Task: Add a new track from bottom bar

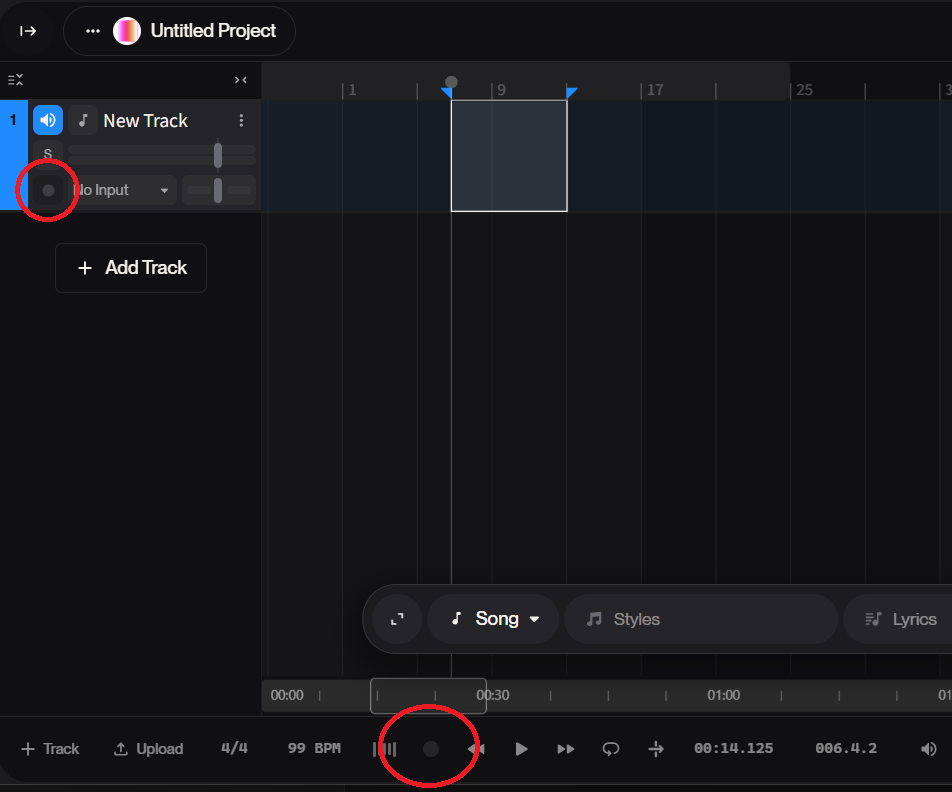Action: (50, 749)
